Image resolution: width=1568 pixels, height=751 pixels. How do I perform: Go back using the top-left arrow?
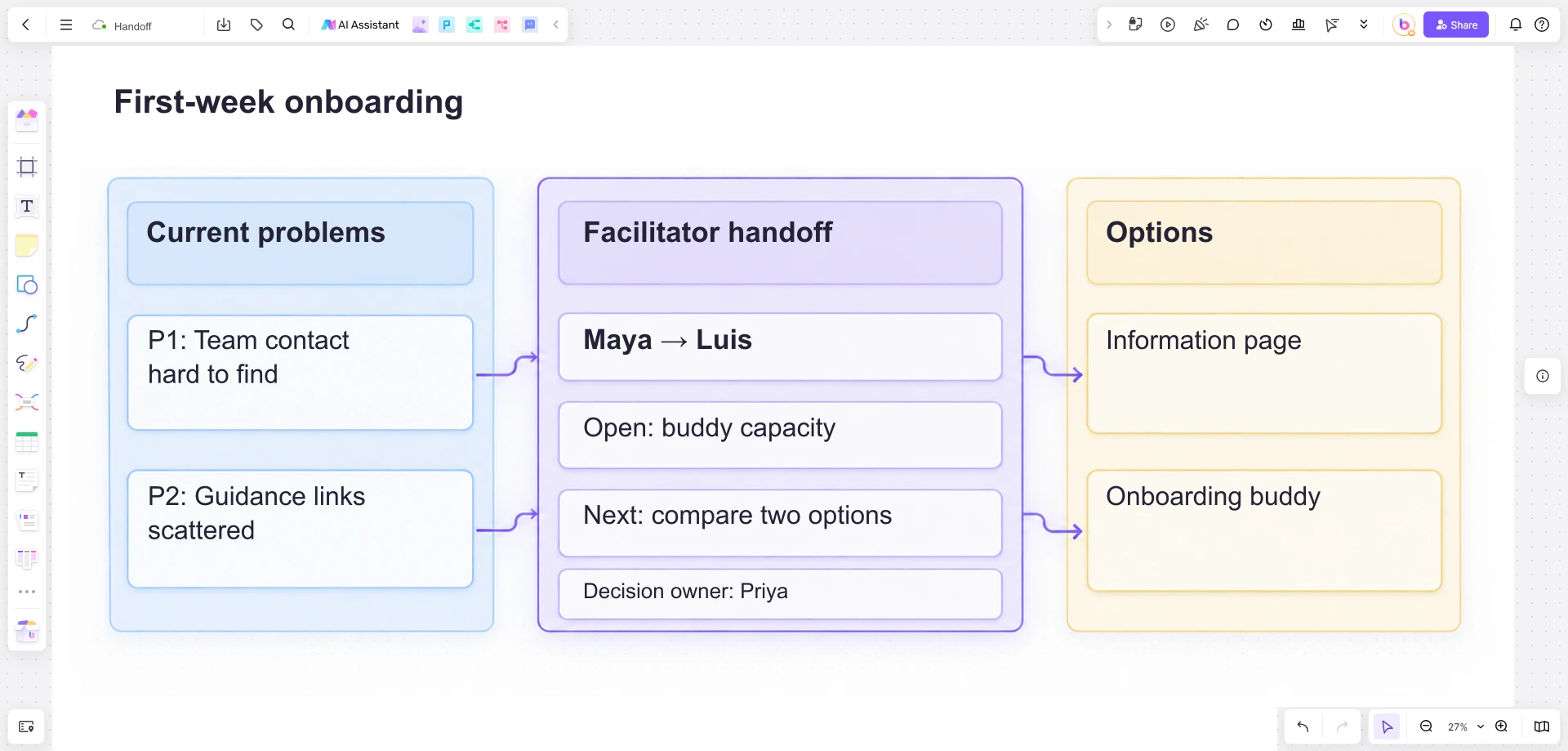pyautogui.click(x=26, y=25)
